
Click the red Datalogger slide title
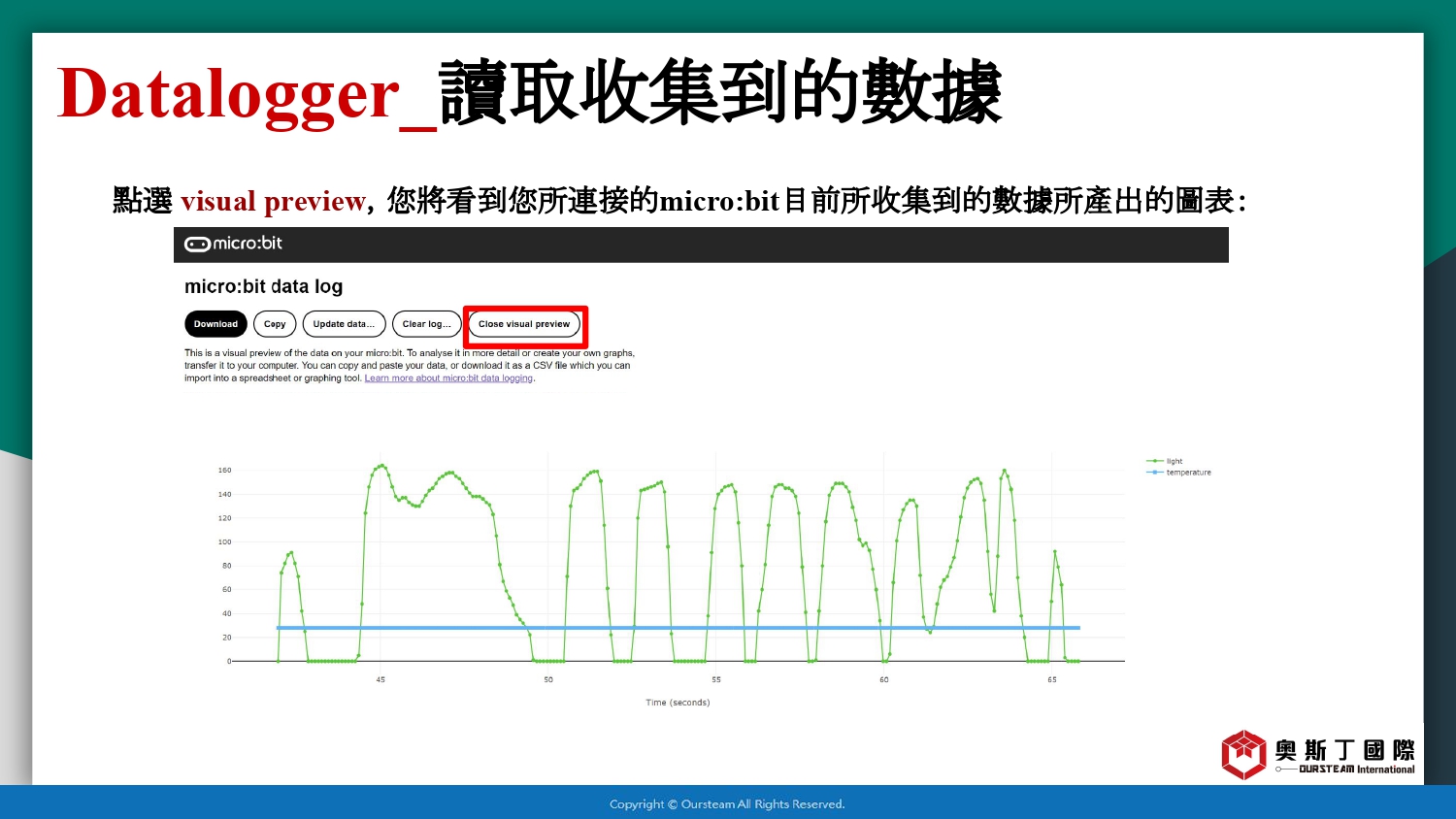tap(229, 95)
